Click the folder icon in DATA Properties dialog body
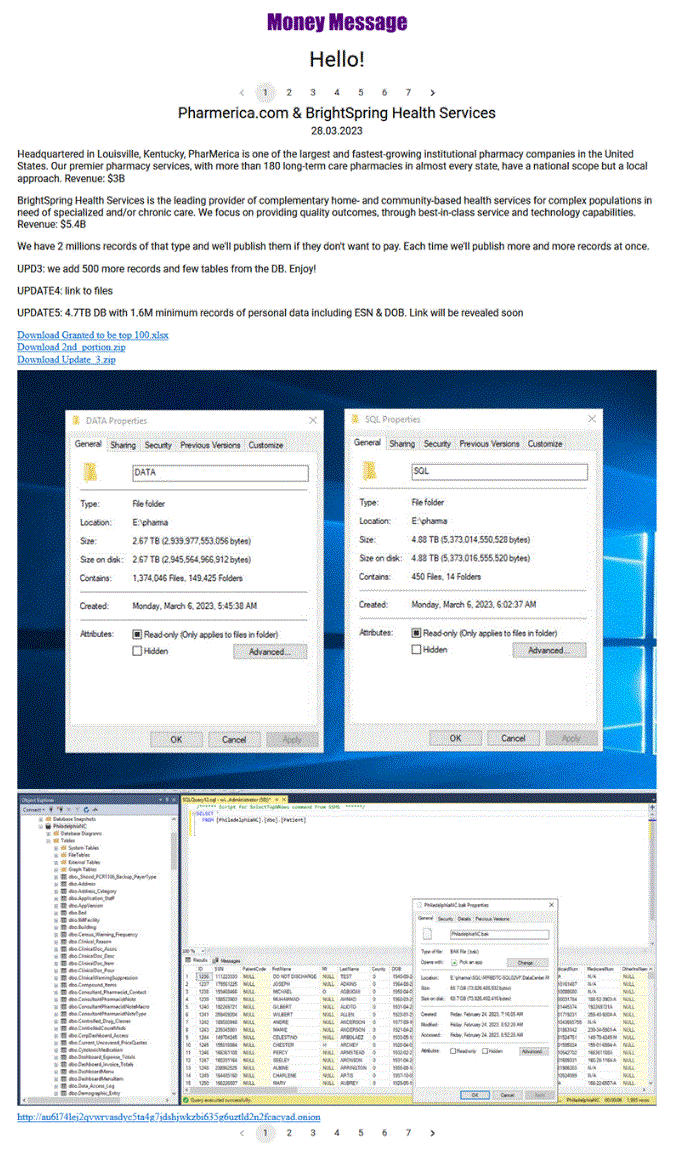 coord(89,472)
